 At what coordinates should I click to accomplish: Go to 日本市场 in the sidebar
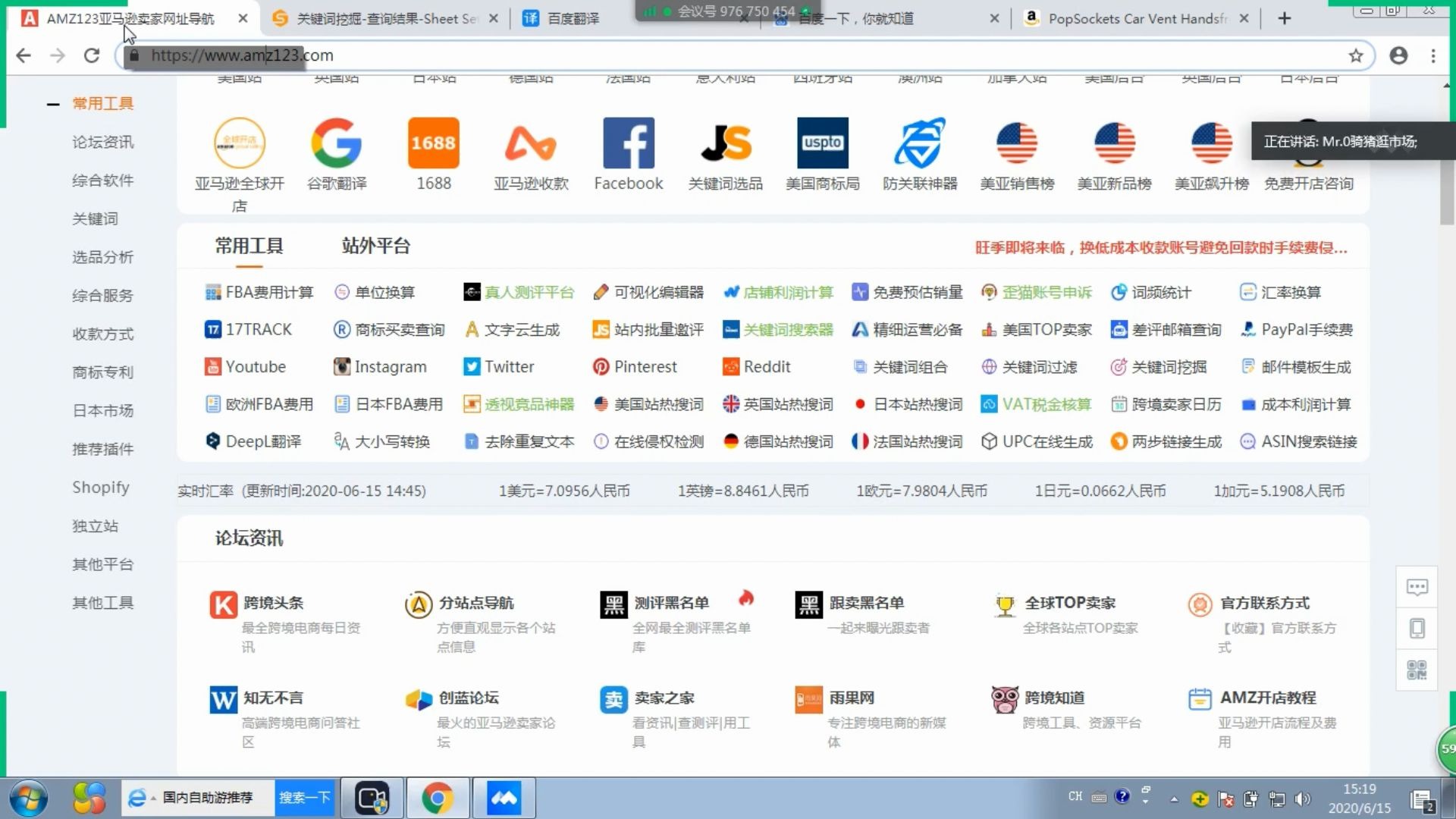[102, 410]
